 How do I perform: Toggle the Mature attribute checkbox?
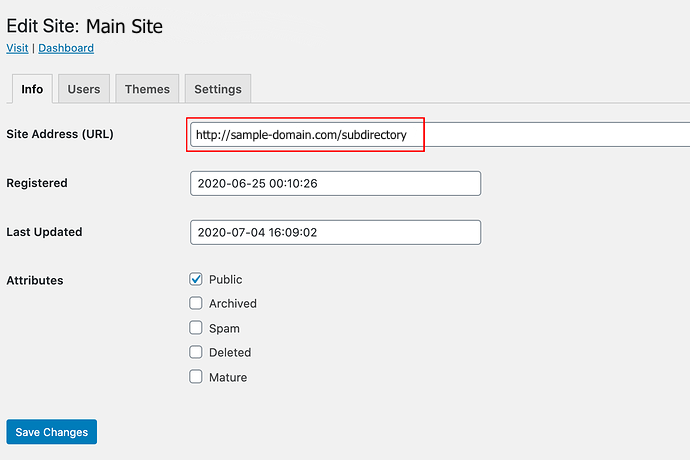pyautogui.click(x=196, y=377)
